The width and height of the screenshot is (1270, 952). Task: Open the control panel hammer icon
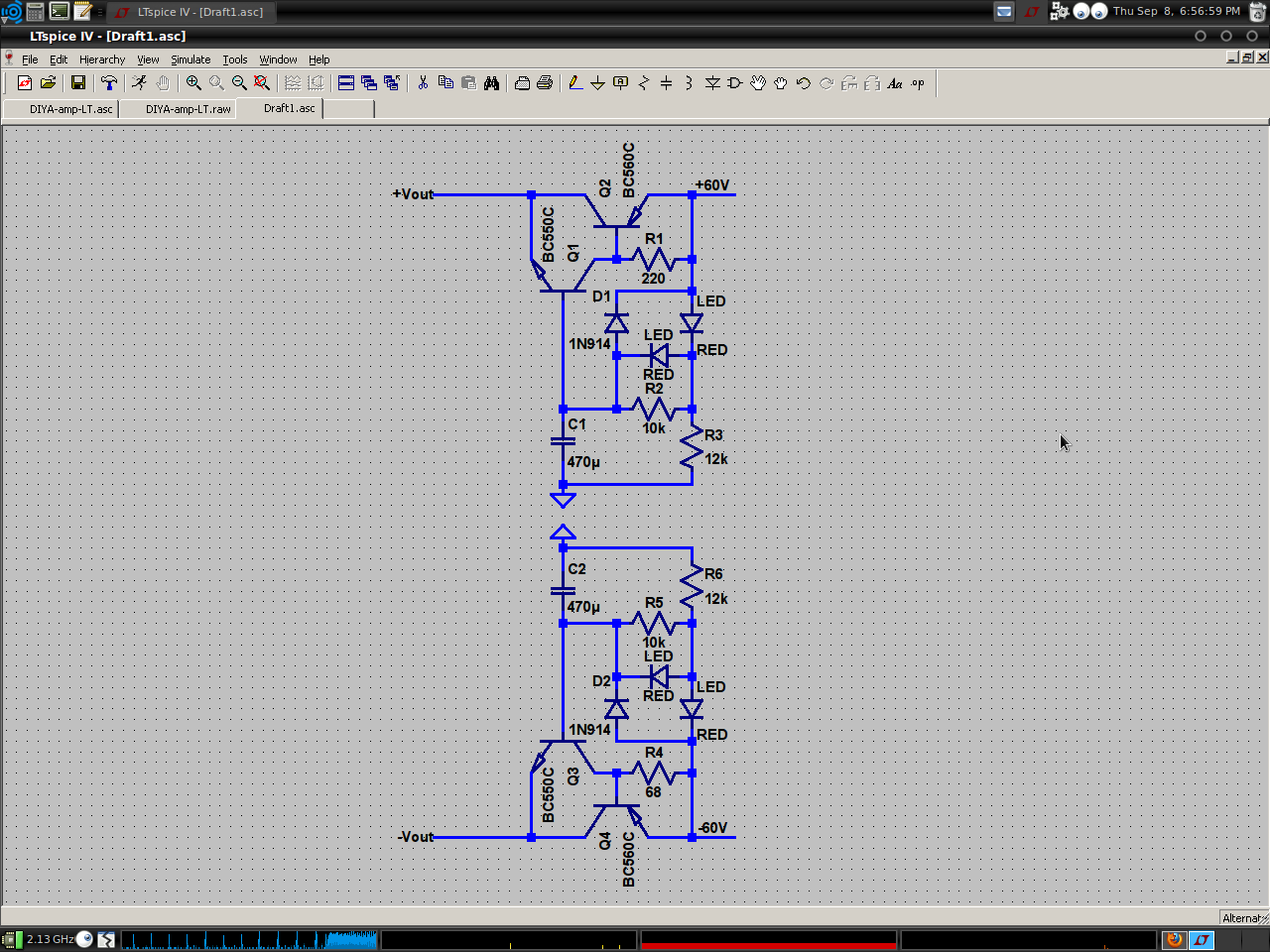pos(109,83)
